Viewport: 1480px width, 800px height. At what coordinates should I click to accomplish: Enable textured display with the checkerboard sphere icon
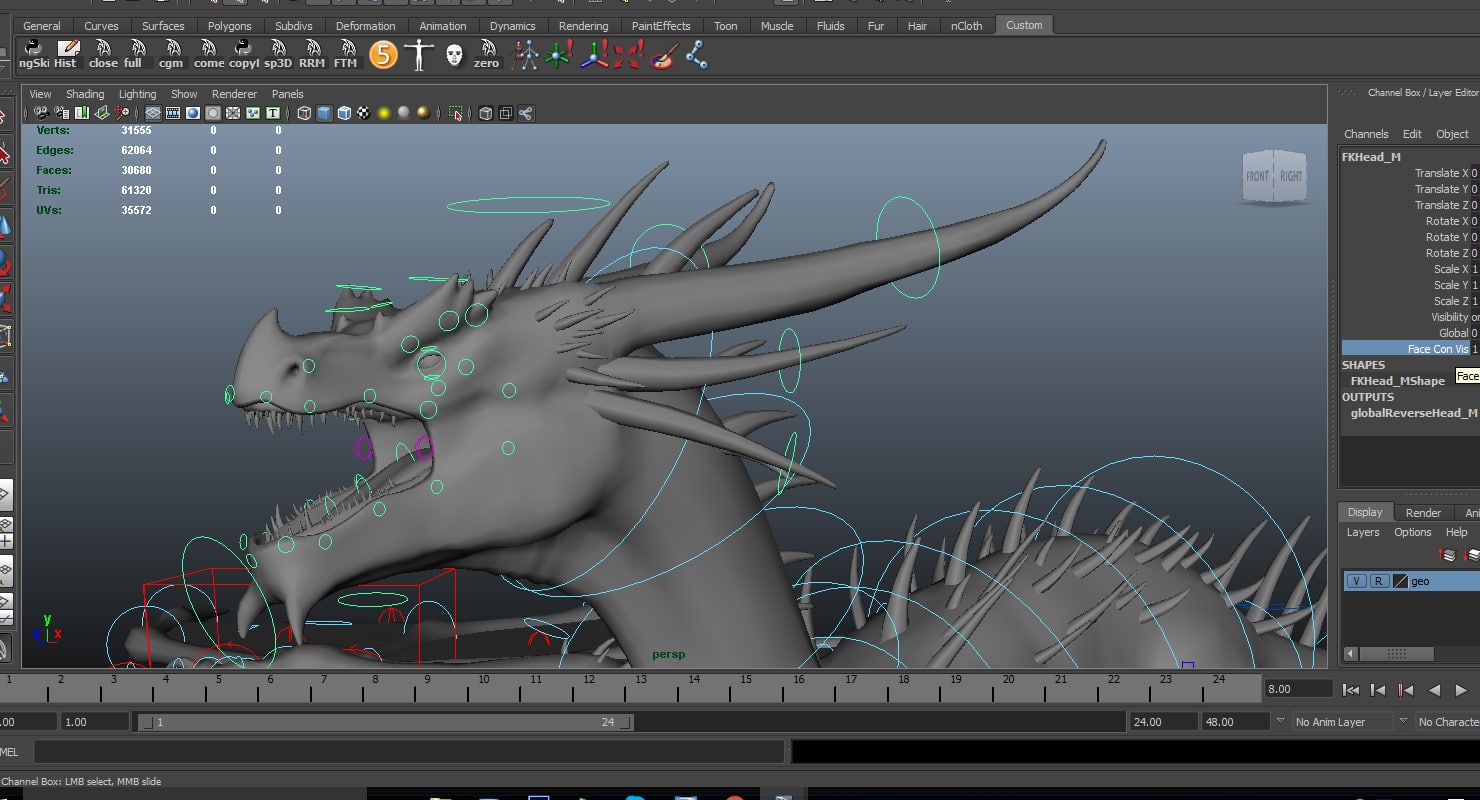tap(364, 113)
